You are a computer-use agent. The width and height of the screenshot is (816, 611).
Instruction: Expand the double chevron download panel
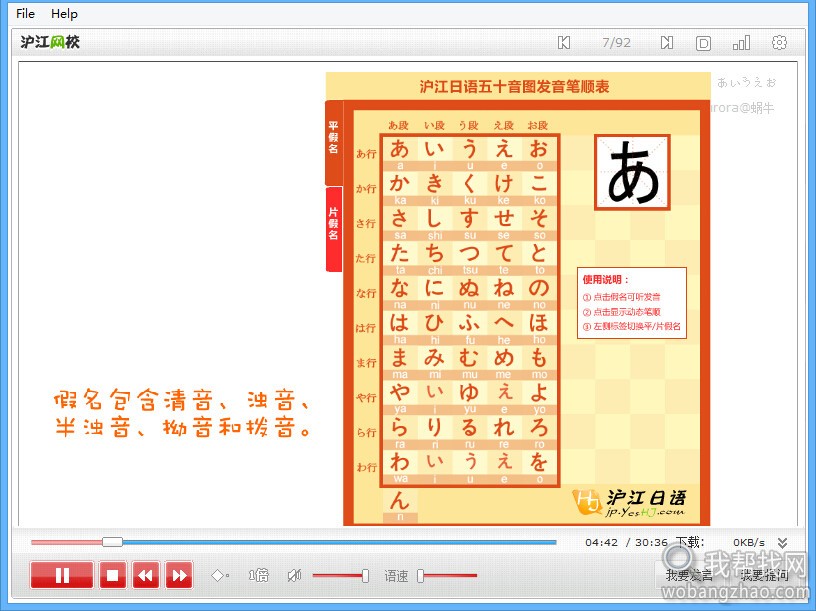[782, 543]
